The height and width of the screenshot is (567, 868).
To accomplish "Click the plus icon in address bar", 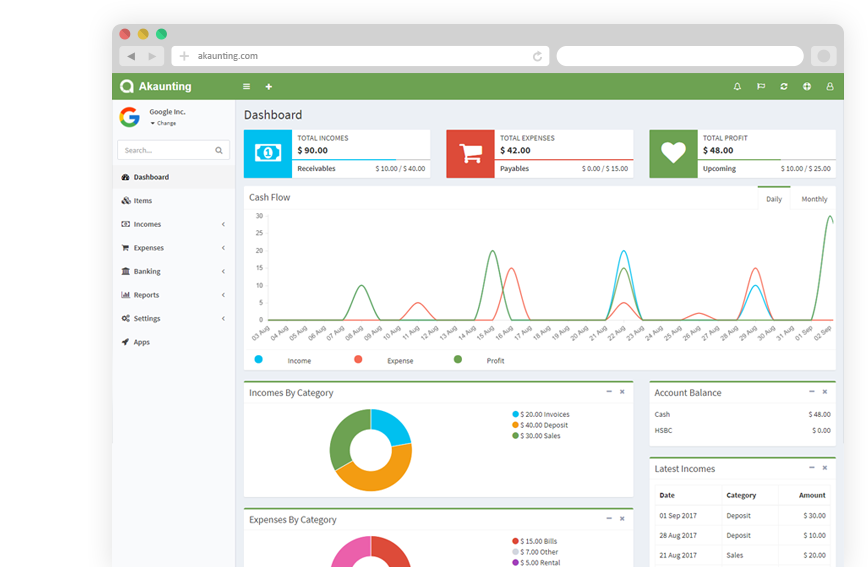I will [184, 56].
